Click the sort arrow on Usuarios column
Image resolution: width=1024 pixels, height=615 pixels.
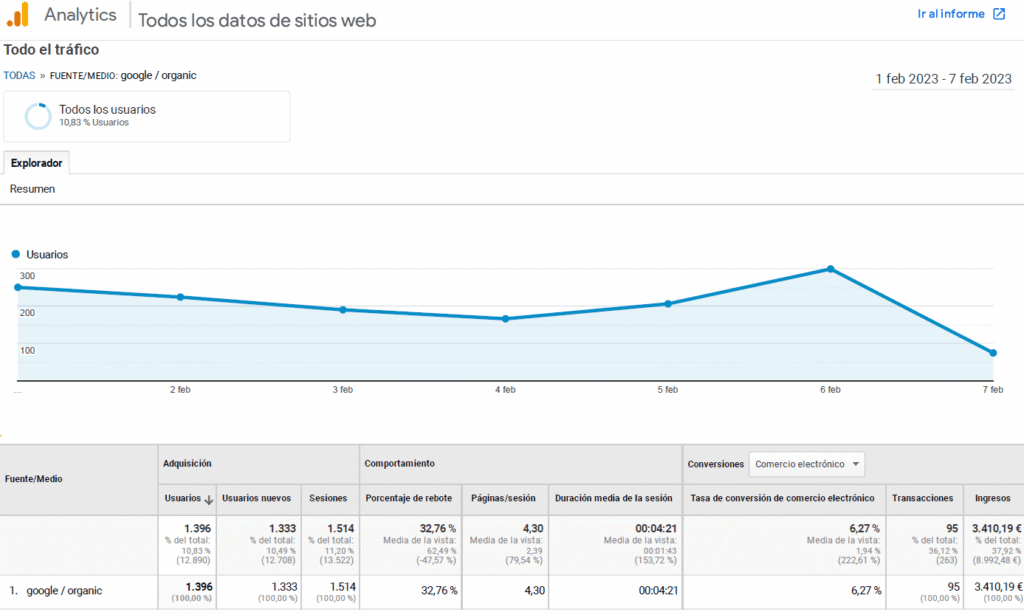coord(209,498)
